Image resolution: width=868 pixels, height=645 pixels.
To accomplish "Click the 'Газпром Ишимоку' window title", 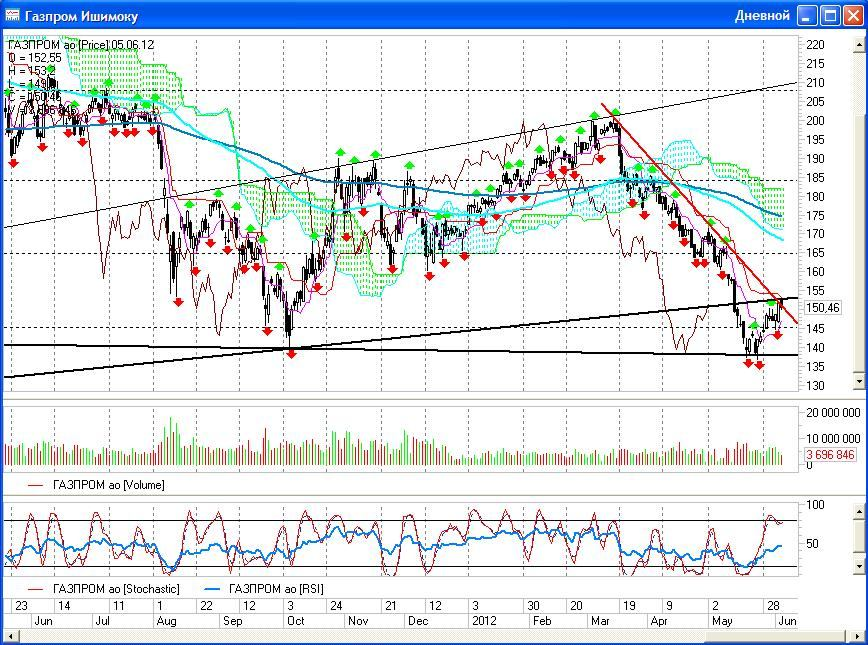I will (81, 16).
